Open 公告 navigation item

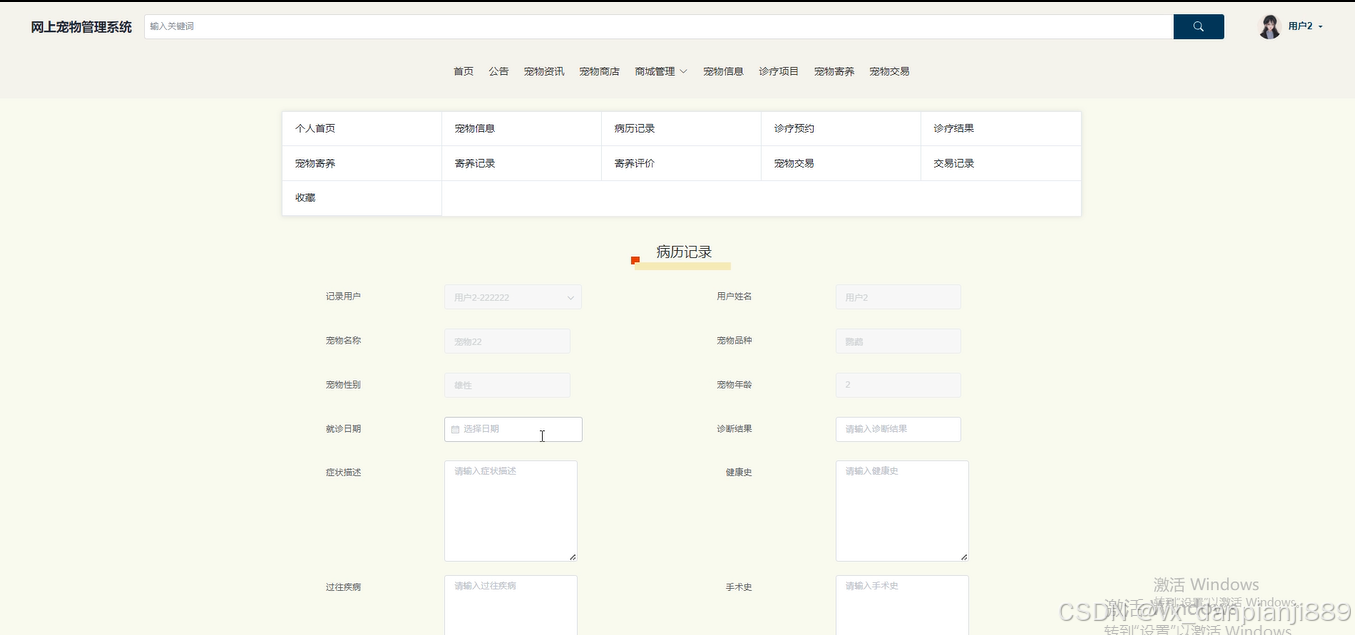point(499,72)
